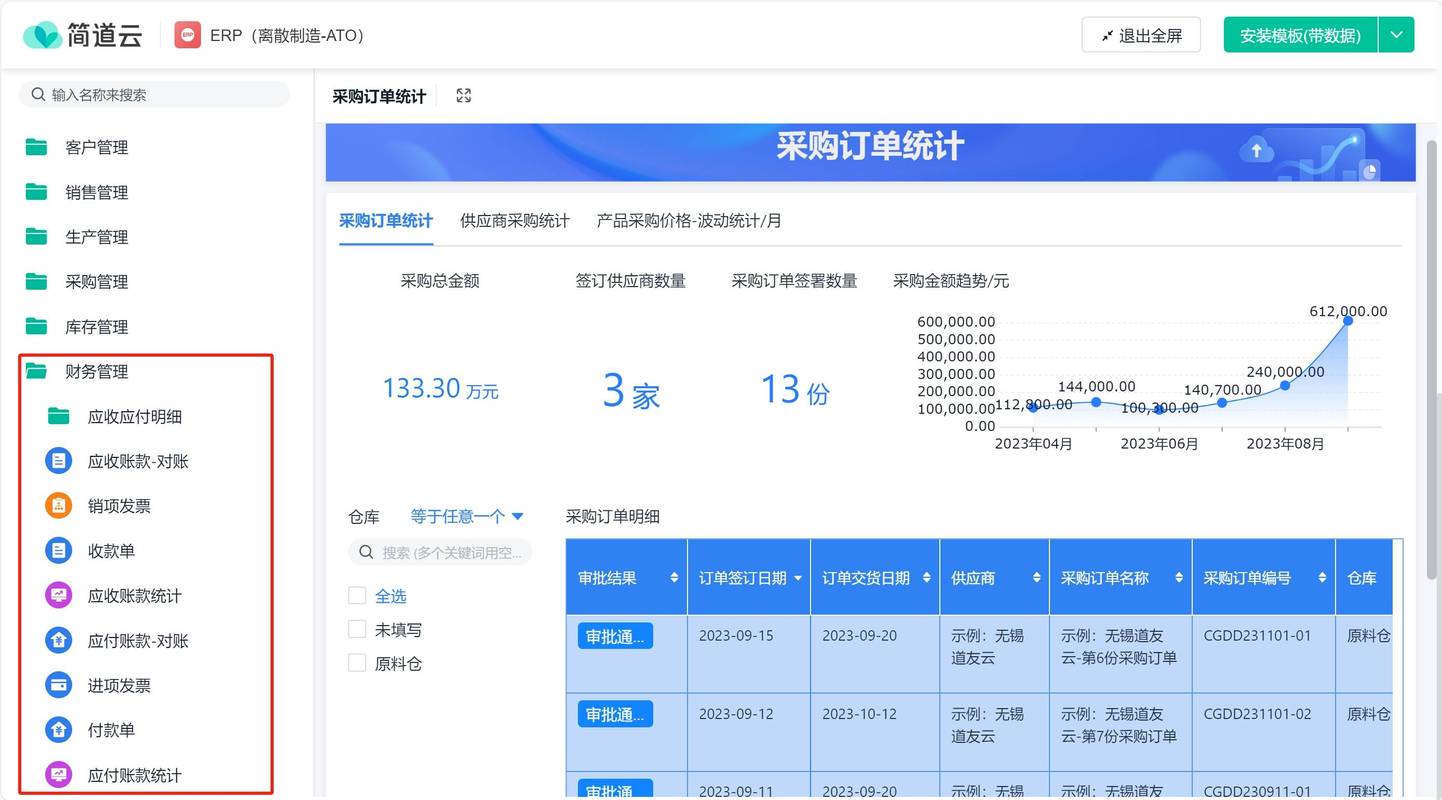Open the 产品采购价格-波动统计/月 tab
This screenshot has width=1442, height=800.
(689, 221)
